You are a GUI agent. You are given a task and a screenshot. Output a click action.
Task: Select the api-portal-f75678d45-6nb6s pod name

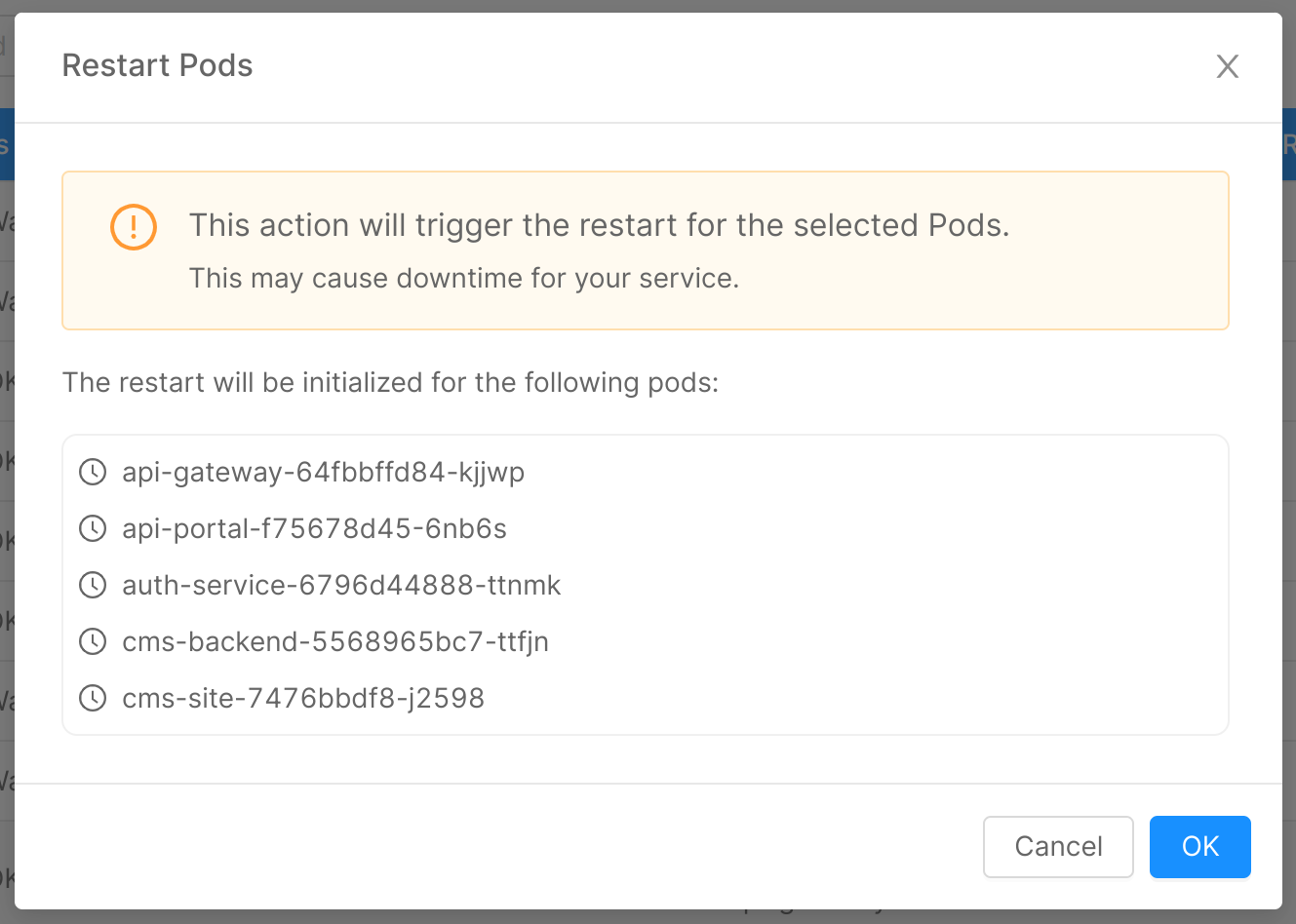[x=314, y=529]
